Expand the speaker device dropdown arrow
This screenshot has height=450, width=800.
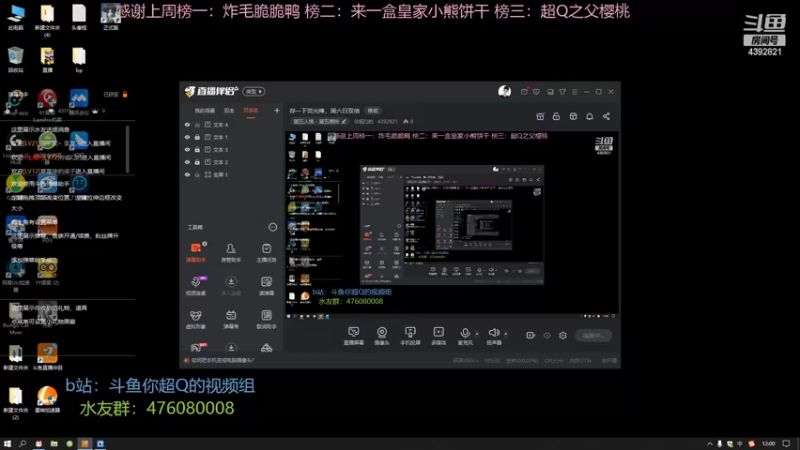point(506,334)
